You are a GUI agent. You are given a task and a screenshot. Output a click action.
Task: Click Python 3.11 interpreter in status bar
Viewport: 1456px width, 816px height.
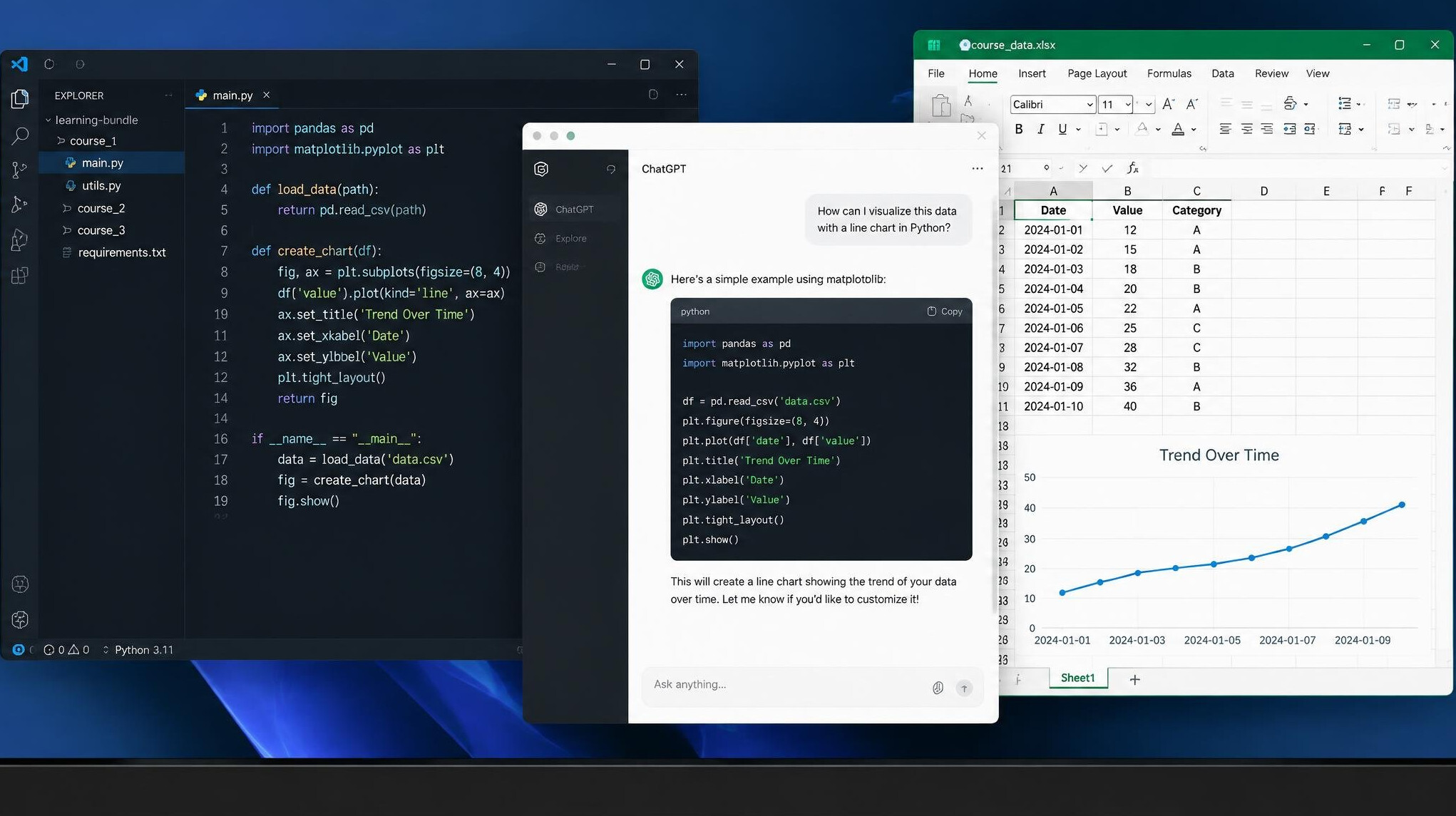[x=143, y=650]
